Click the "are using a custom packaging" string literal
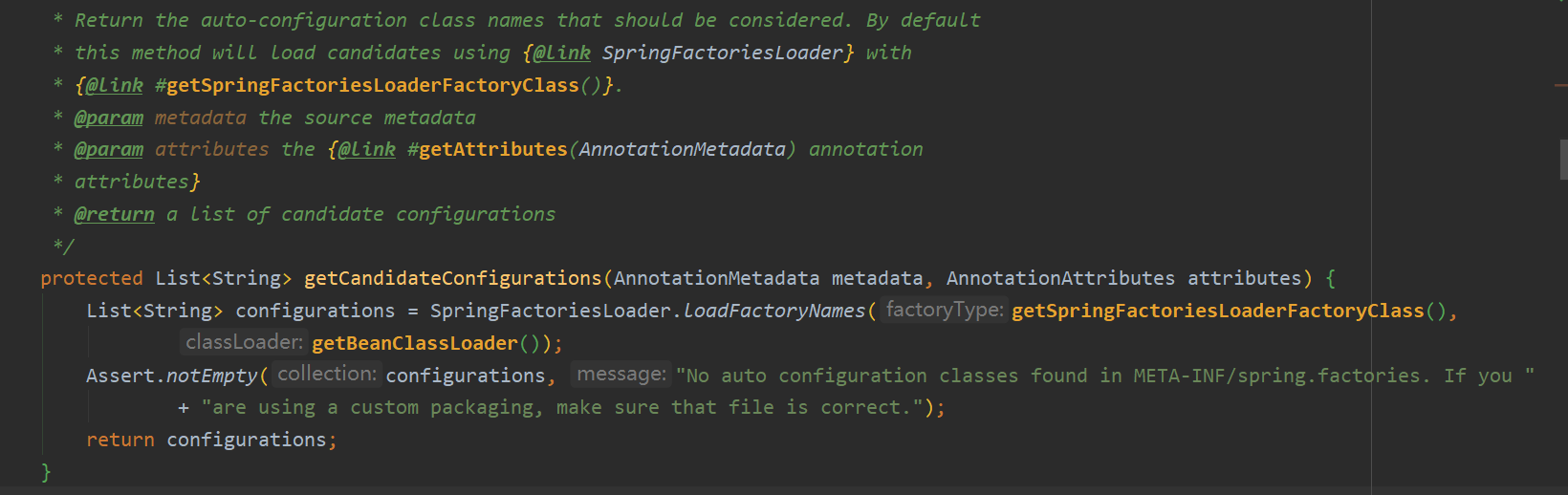This screenshot has width=1568, height=495. pos(562,407)
